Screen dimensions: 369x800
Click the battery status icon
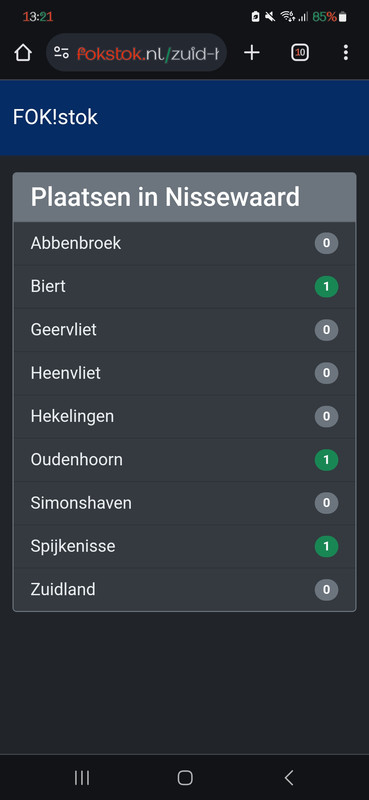point(342,17)
